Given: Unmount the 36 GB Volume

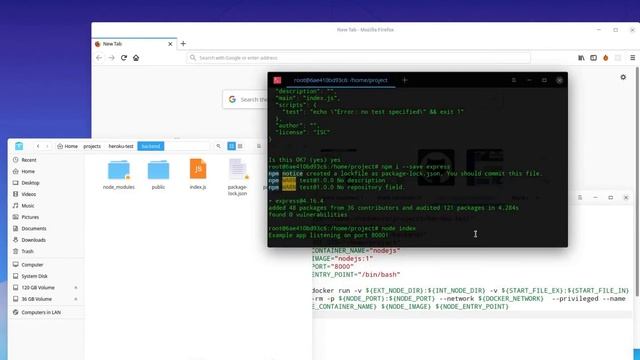Looking at the screenshot, I should (76, 299).
